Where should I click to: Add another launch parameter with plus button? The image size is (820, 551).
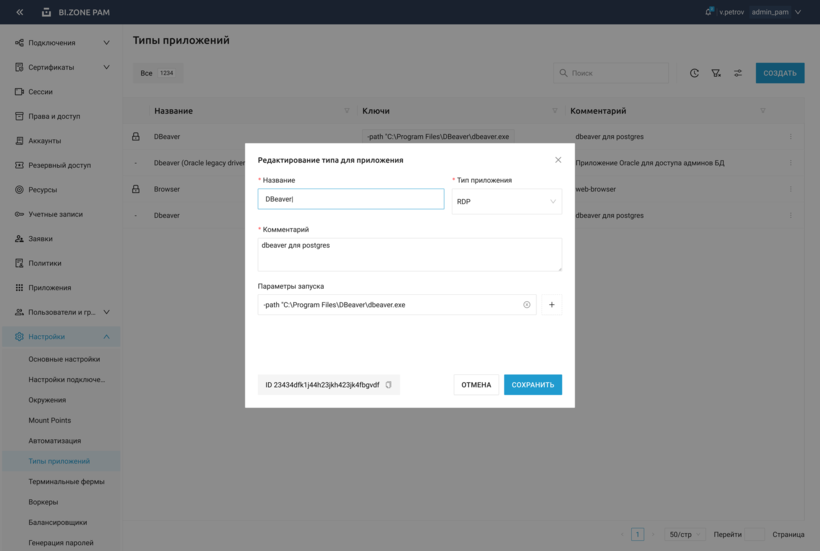tap(551, 305)
